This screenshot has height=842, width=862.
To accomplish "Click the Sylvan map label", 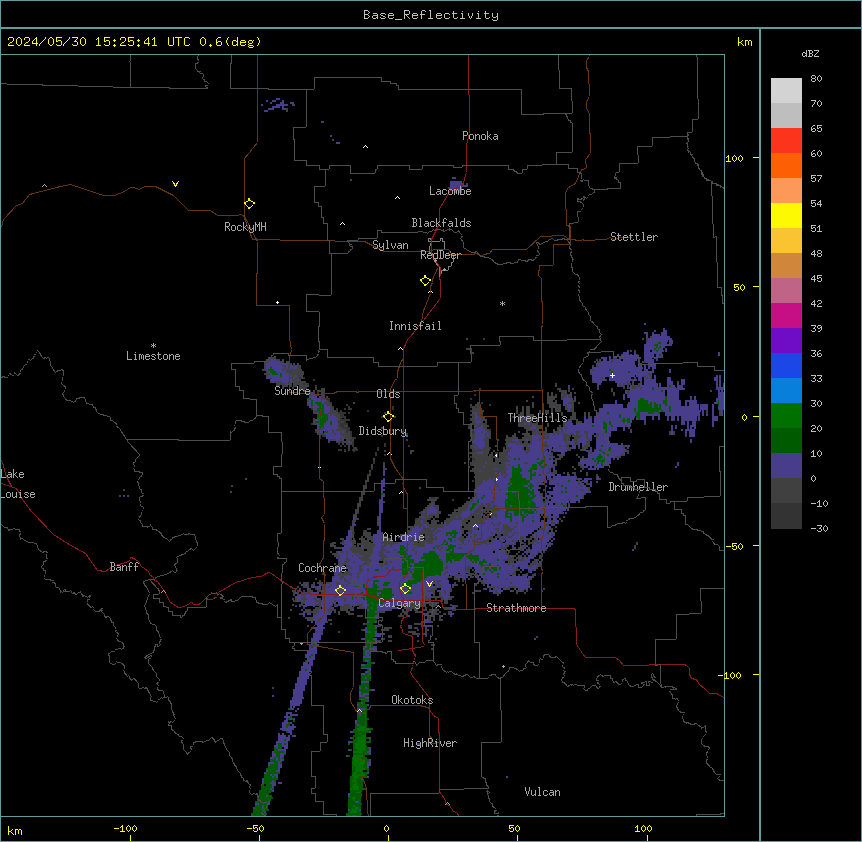I will coord(390,245).
